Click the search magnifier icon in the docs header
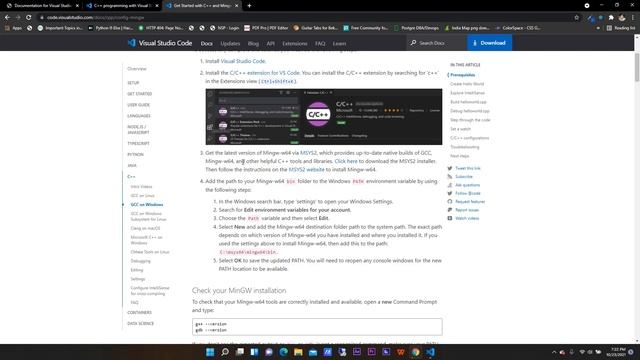 (x=413, y=43)
